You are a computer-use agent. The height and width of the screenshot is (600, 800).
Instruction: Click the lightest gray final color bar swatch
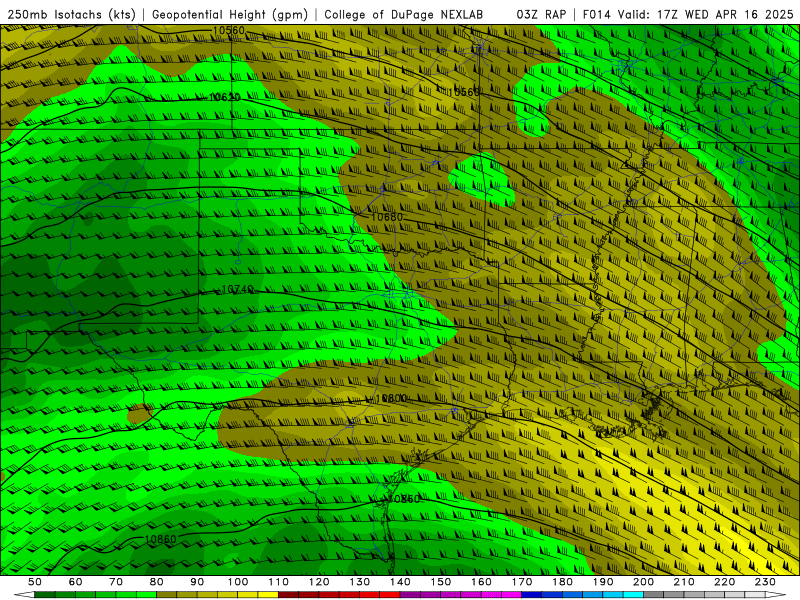click(755, 595)
